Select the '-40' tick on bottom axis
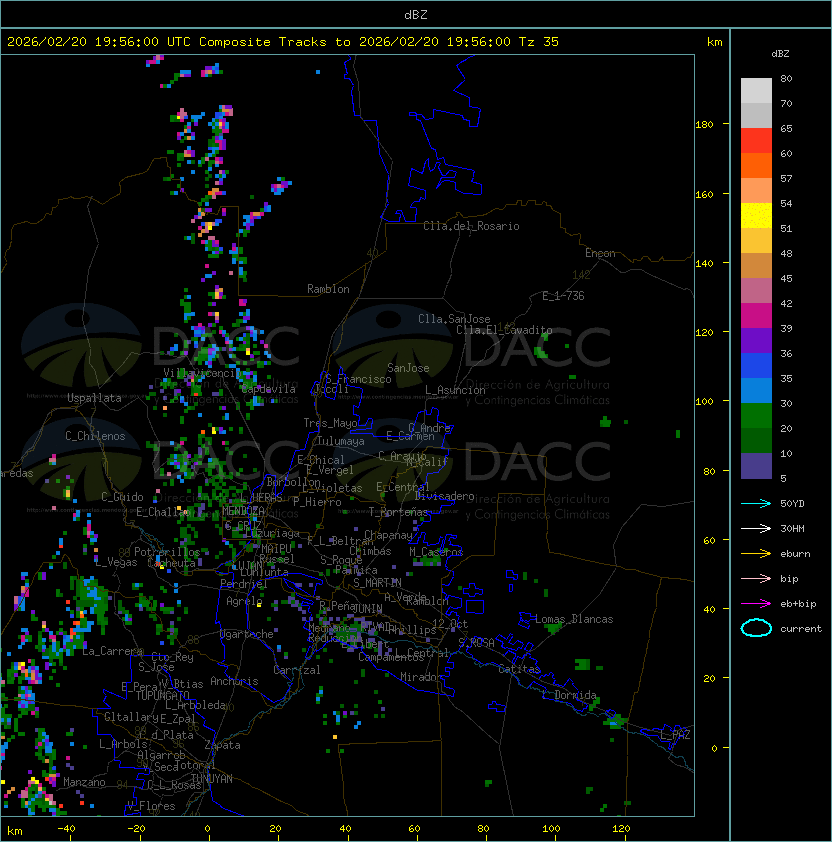The width and height of the screenshot is (832, 842). [66, 829]
